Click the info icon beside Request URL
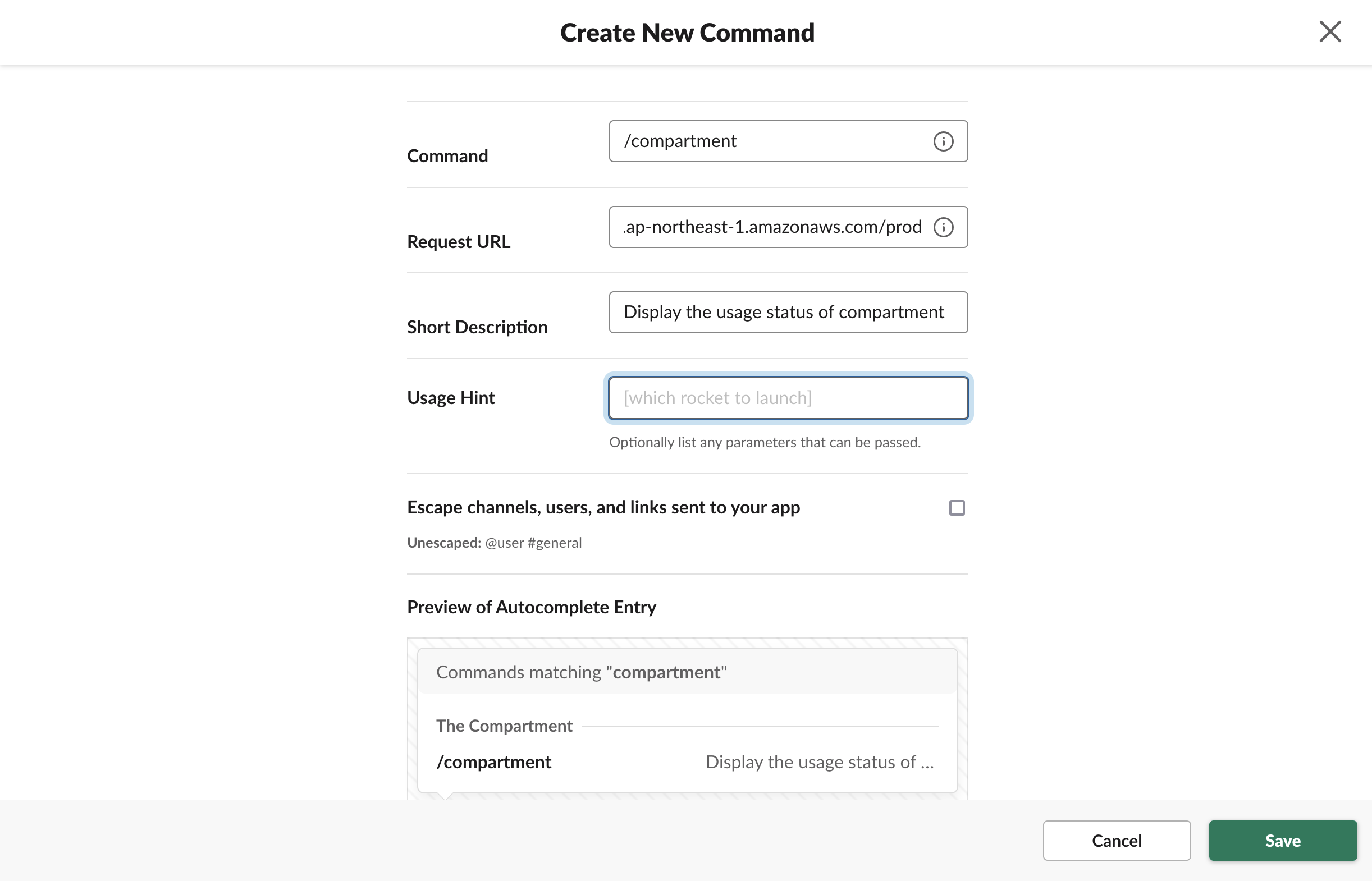The width and height of the screenshot is (1372, 881). tap(944, 227)
